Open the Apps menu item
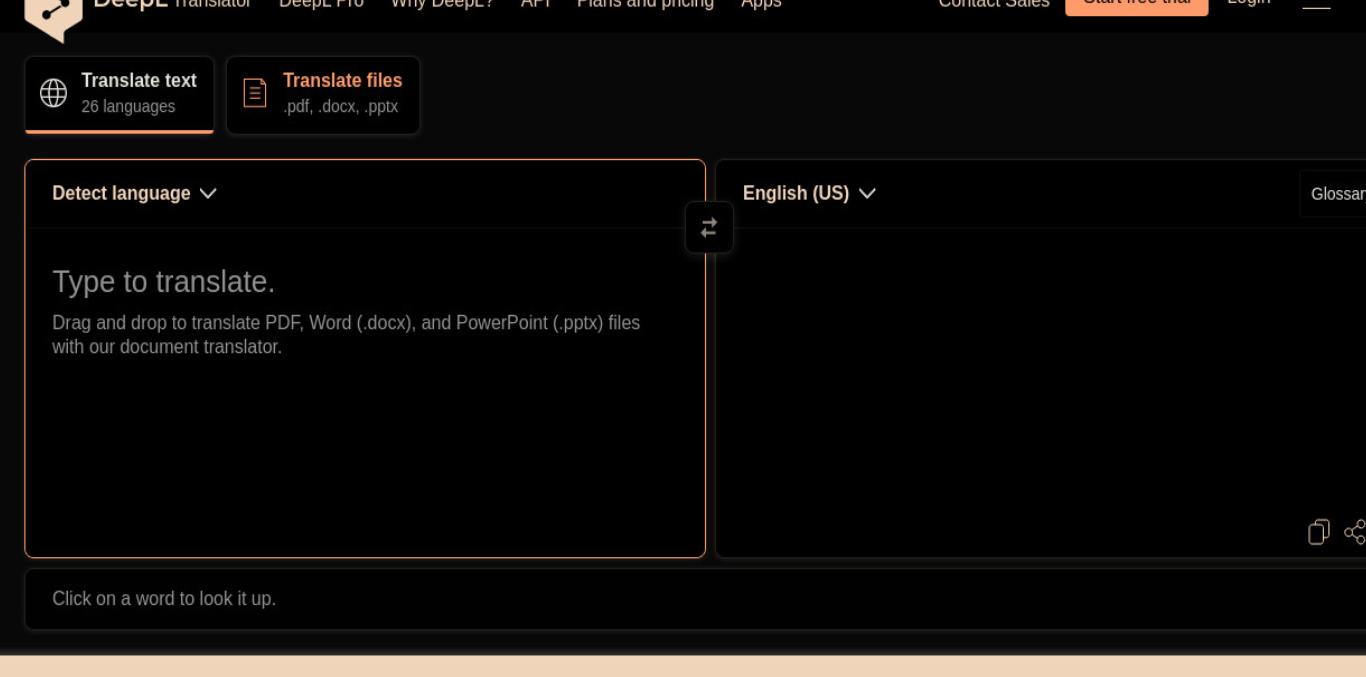 pos(761,4)
